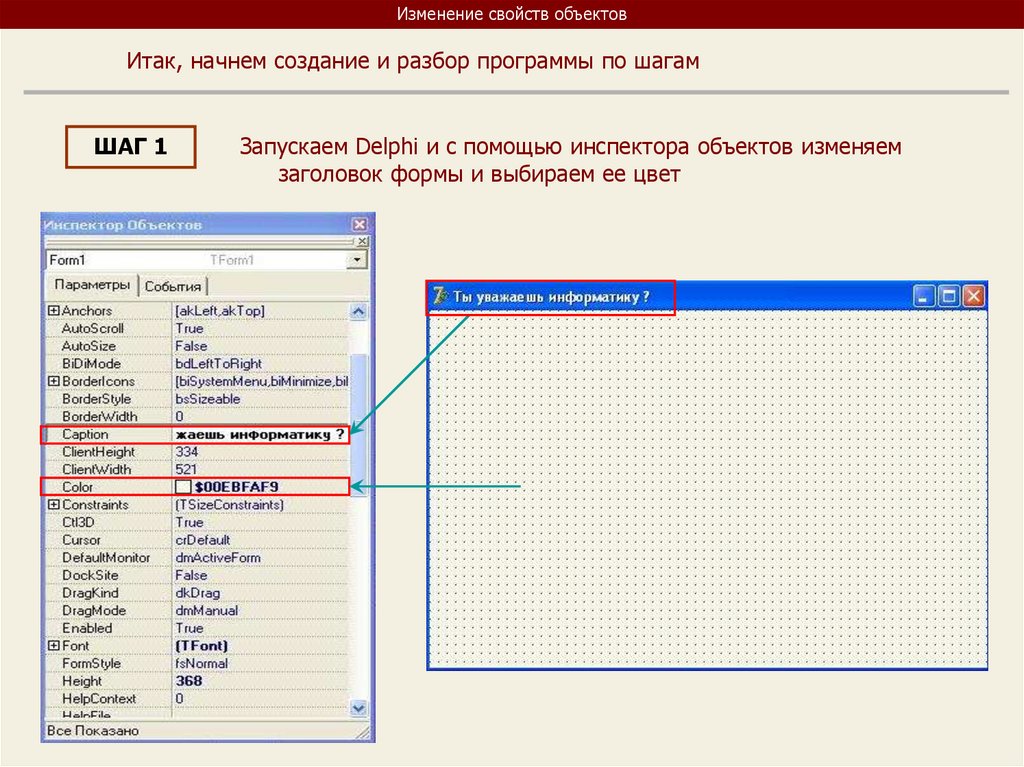
Task: Select the BorderWidth property name
Action: tap(100, 417)
